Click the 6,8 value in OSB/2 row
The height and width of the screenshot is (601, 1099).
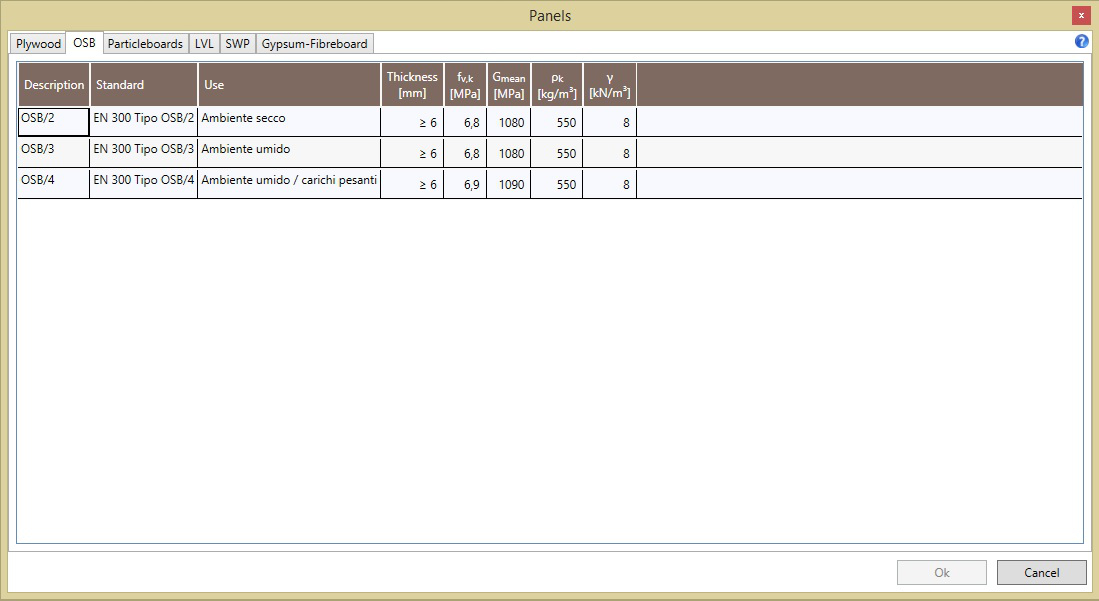pos(465,122)
